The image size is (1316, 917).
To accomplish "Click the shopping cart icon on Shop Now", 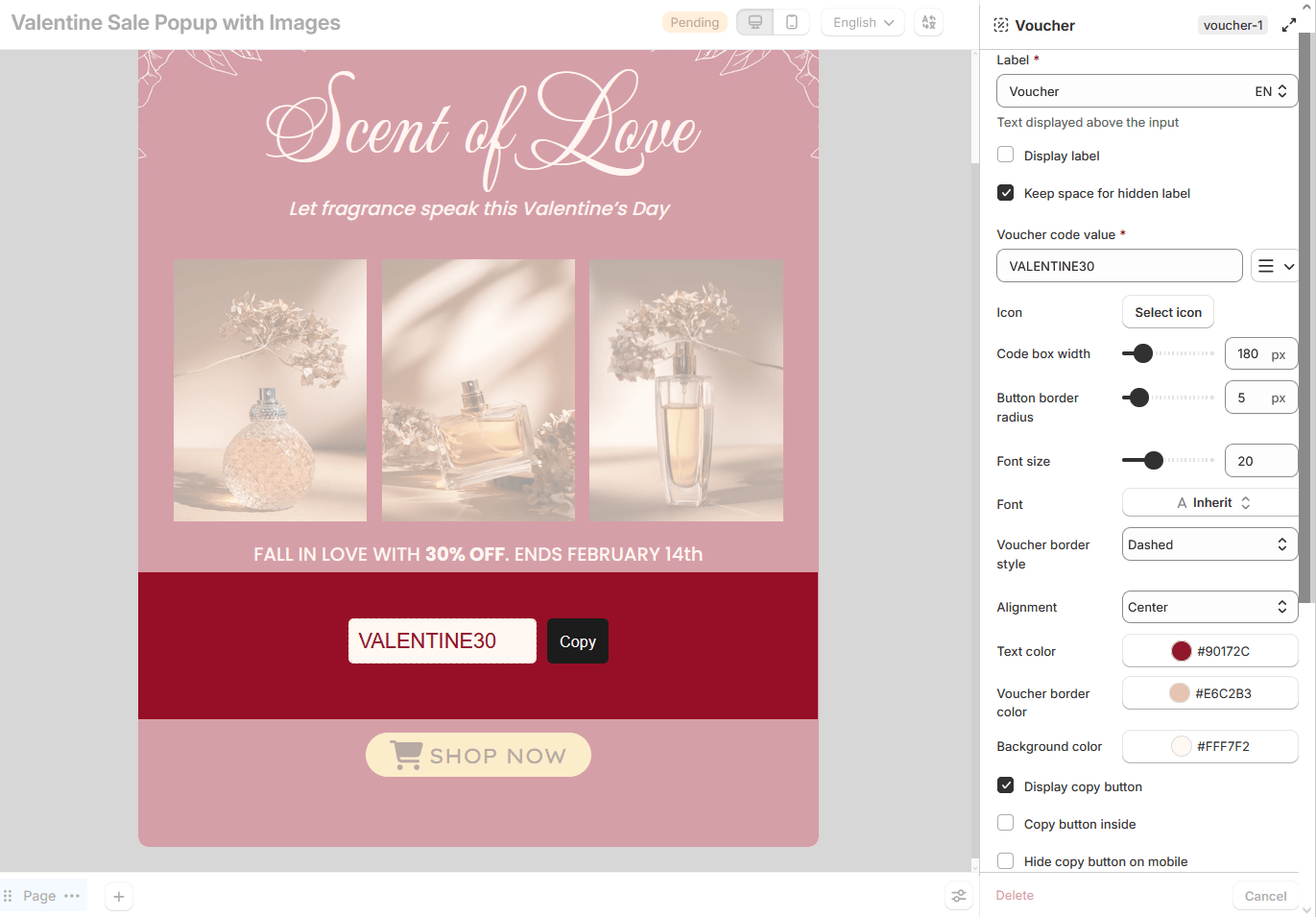I will 406,755.
